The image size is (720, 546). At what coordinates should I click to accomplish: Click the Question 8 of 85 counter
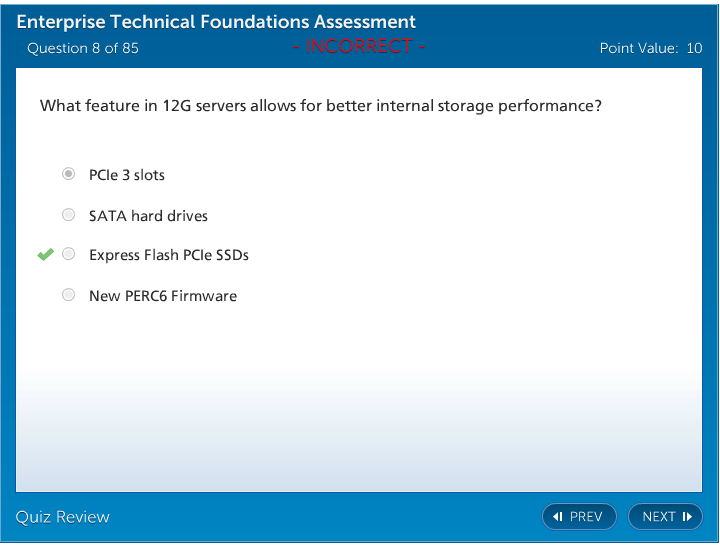[83, 48]
